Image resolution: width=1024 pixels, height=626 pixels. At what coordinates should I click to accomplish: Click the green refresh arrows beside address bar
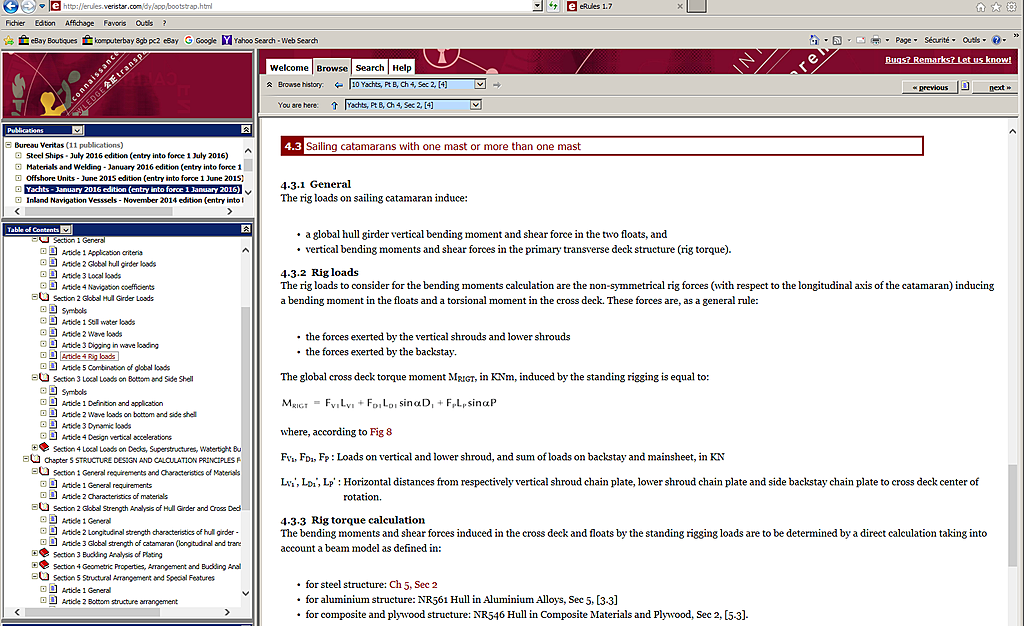click(x=554, y=7)
